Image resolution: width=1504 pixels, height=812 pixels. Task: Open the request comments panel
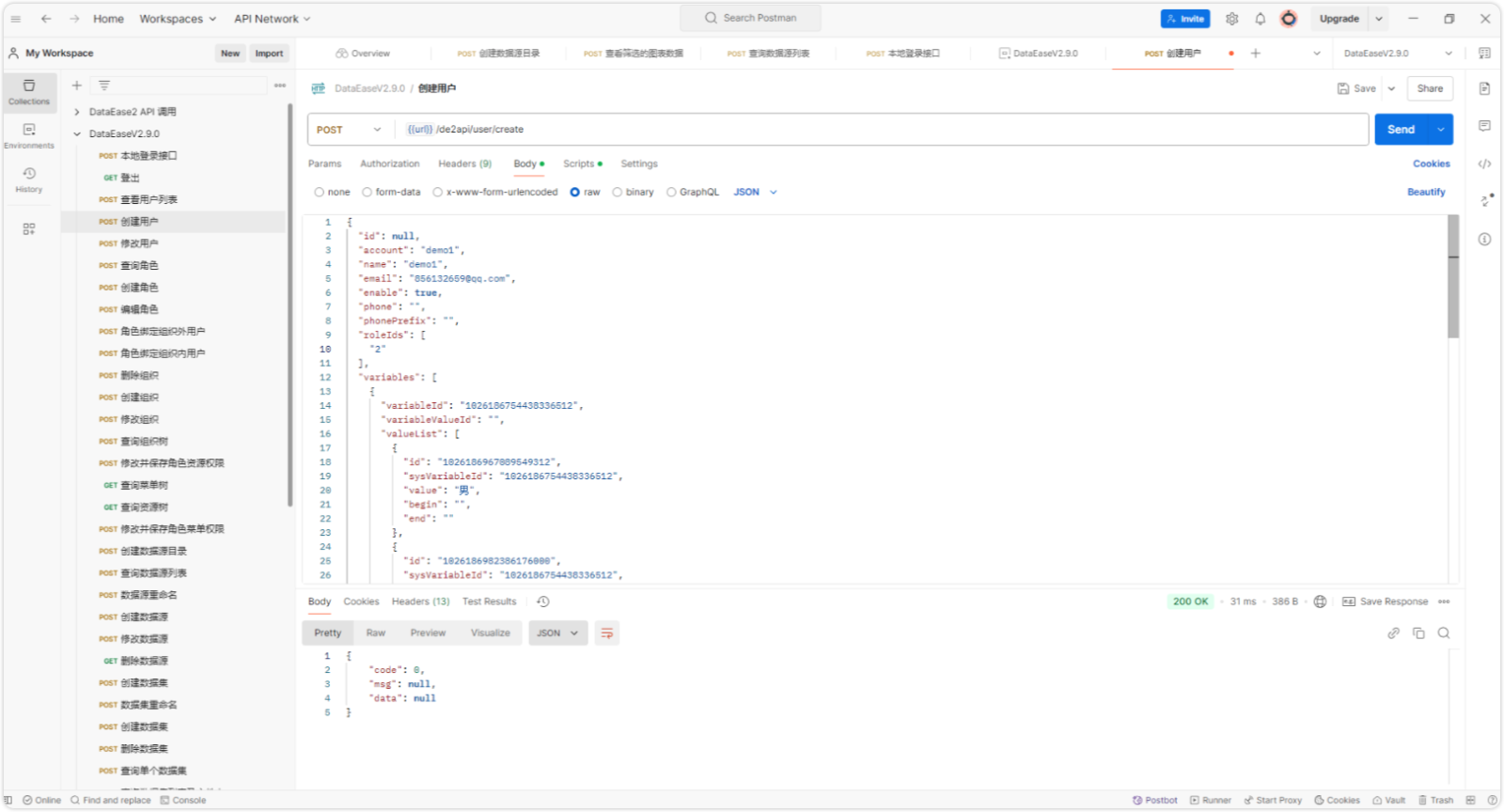tap(1484, 126)
